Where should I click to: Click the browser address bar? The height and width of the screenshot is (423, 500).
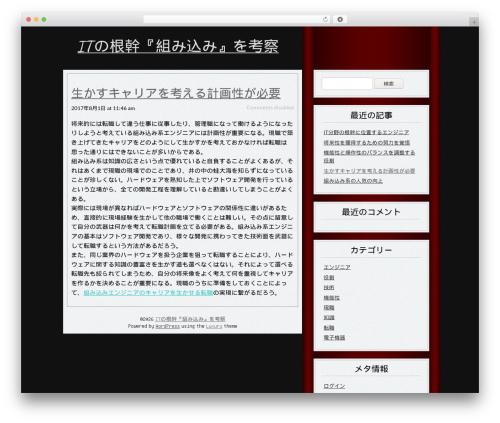click(x=236, y=20)
